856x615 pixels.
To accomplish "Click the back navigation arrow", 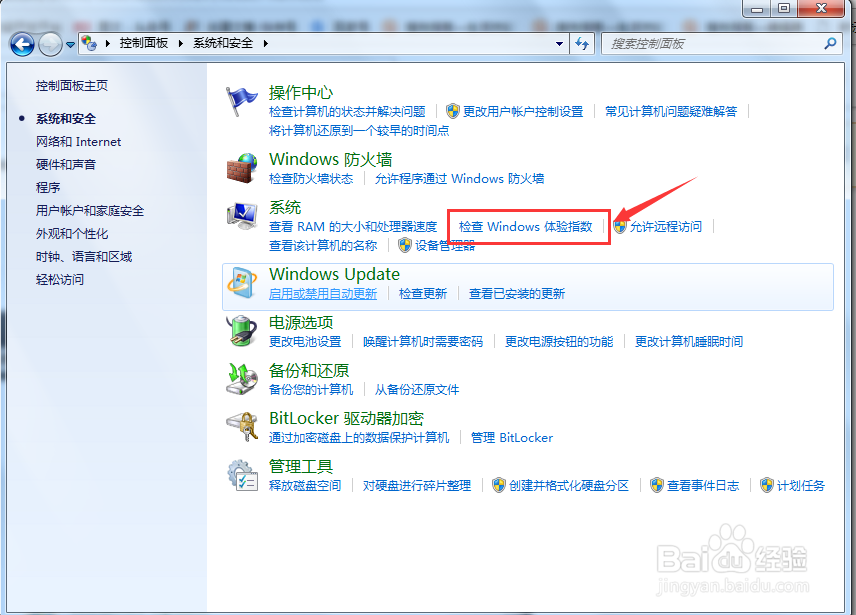I will click(x=21, y=44).
